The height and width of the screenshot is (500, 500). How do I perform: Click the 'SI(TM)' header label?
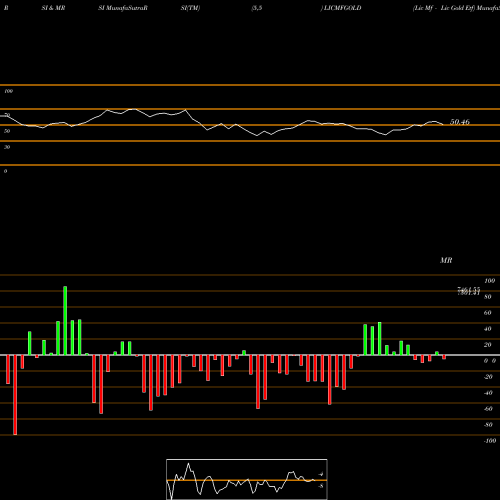pos(190,8)
